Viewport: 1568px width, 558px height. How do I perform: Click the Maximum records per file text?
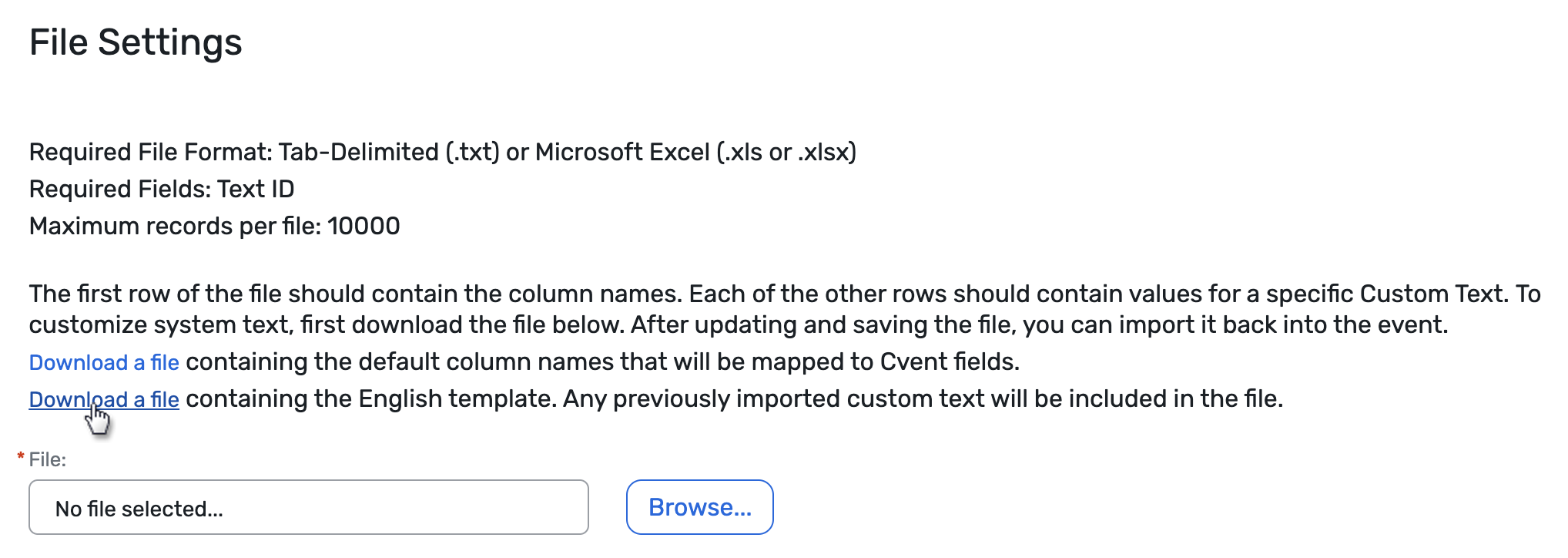[x=214, y=226]
